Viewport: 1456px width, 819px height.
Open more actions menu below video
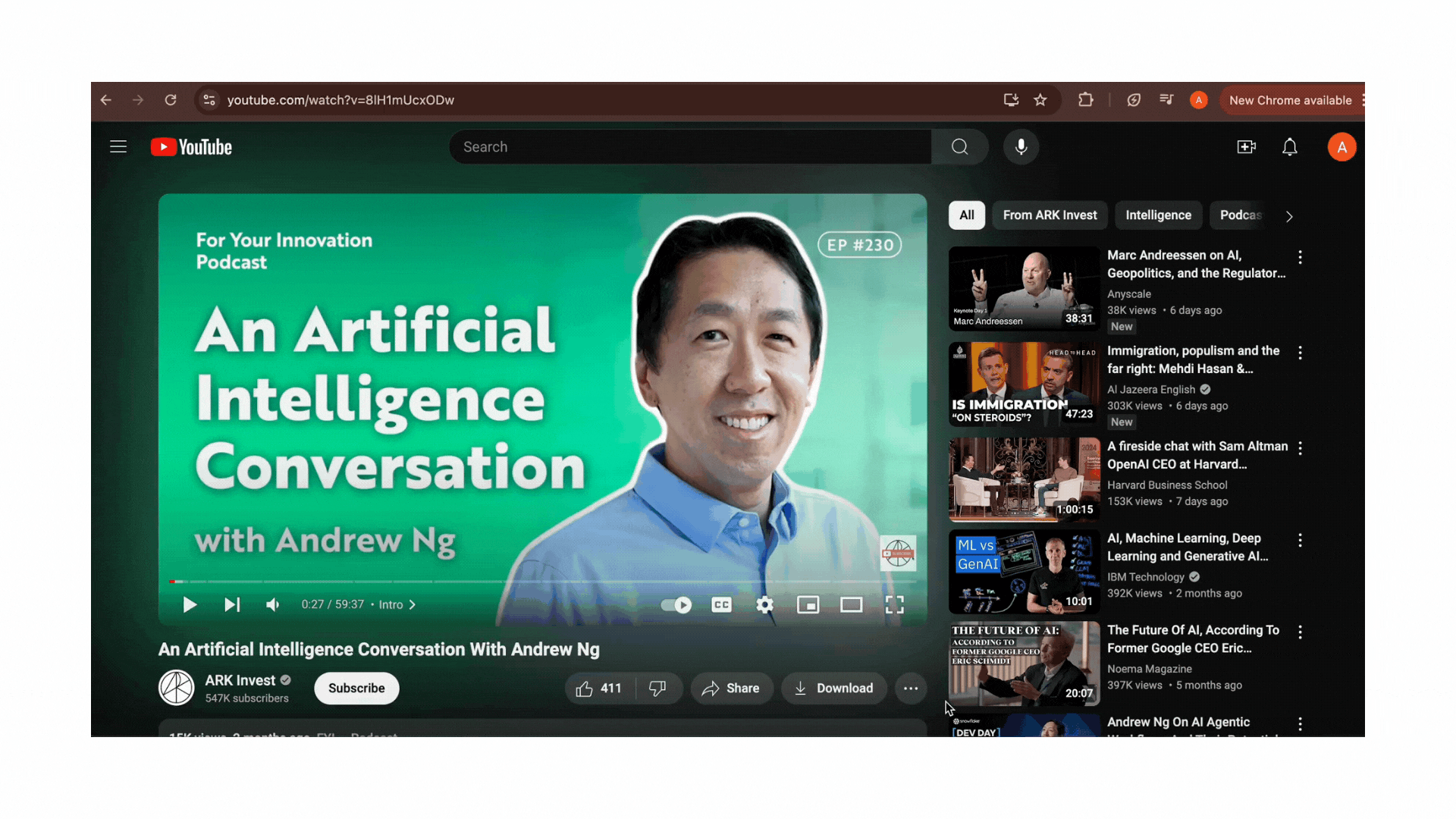coord(911,689)
